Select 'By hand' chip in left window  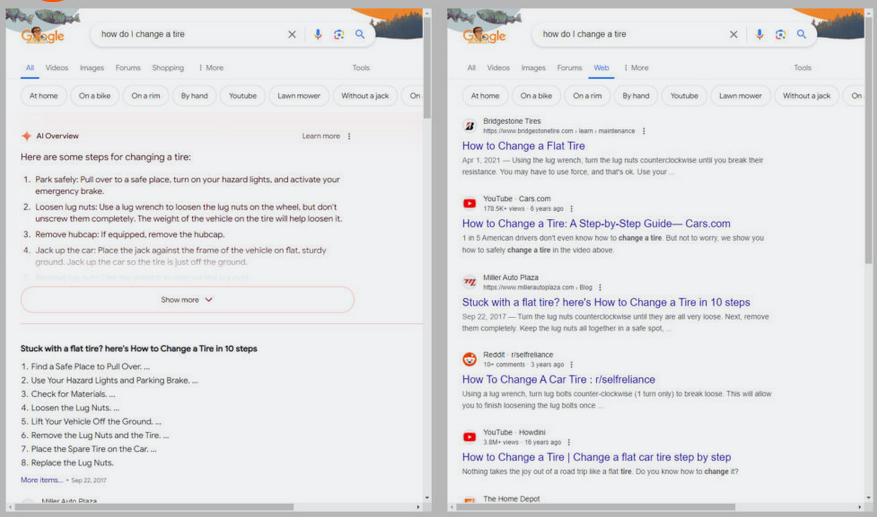pos(194,96)
